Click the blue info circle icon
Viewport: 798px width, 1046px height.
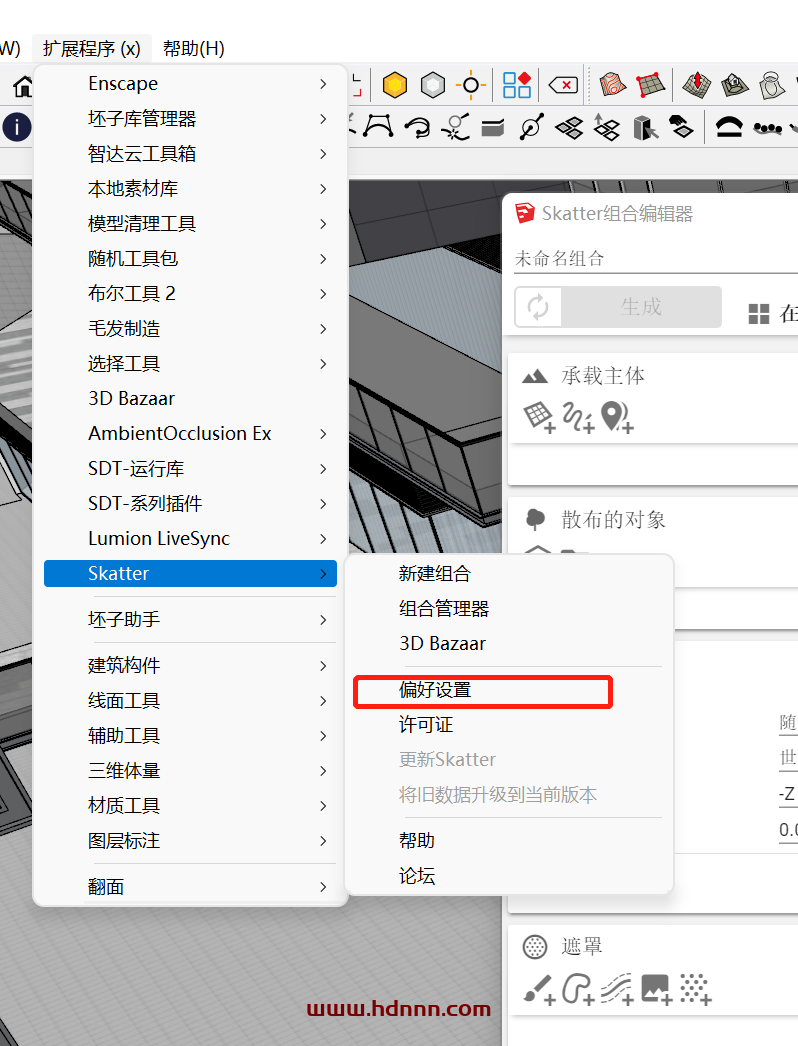click(x=17, y=127)
